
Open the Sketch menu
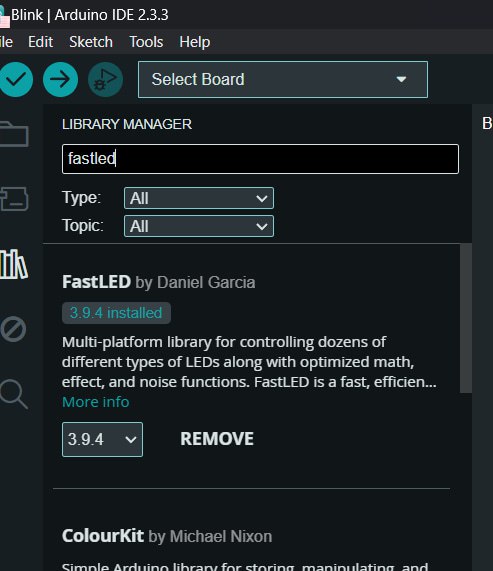point(91,42)
